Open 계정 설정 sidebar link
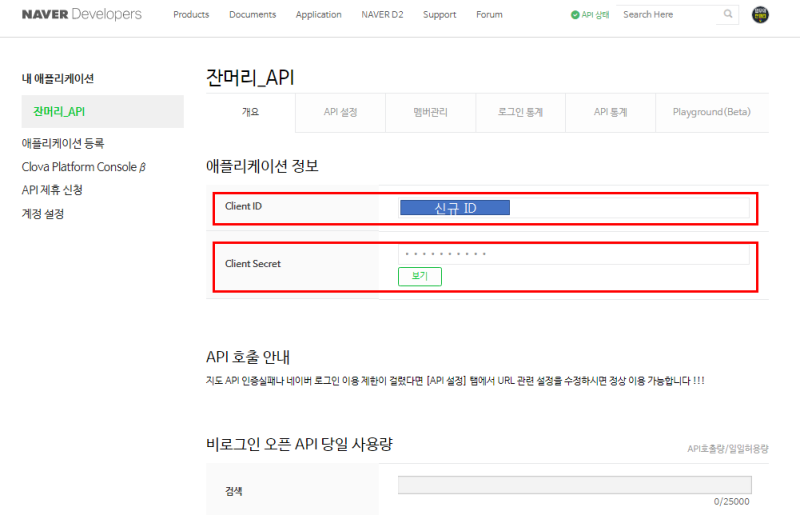This screenshot has width=800, height=515. pos(43,214)
